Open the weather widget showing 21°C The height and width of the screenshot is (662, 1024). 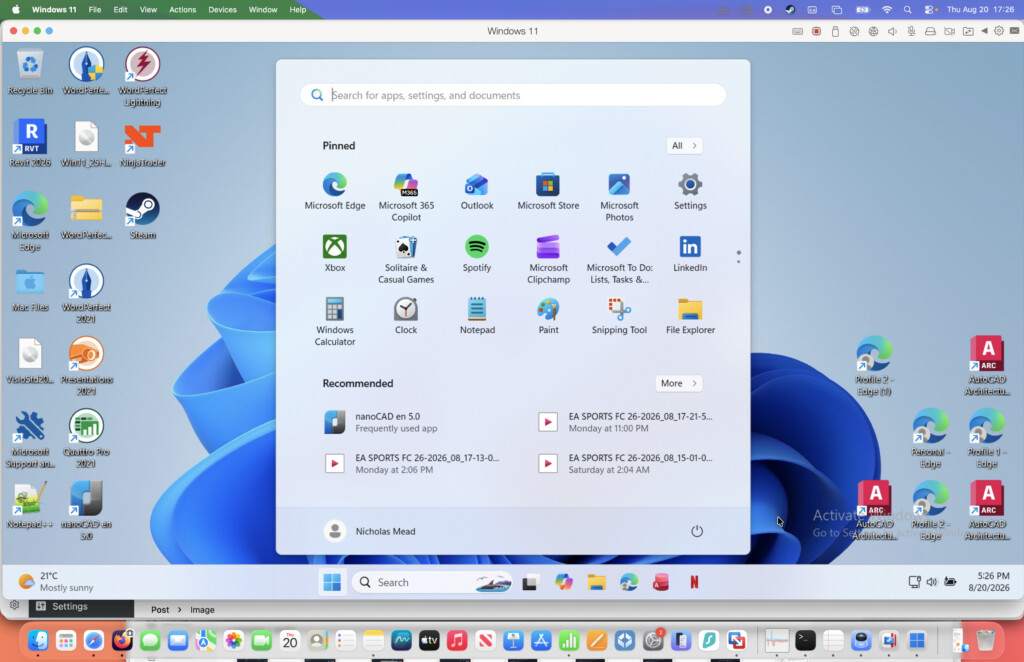[56, 582]
